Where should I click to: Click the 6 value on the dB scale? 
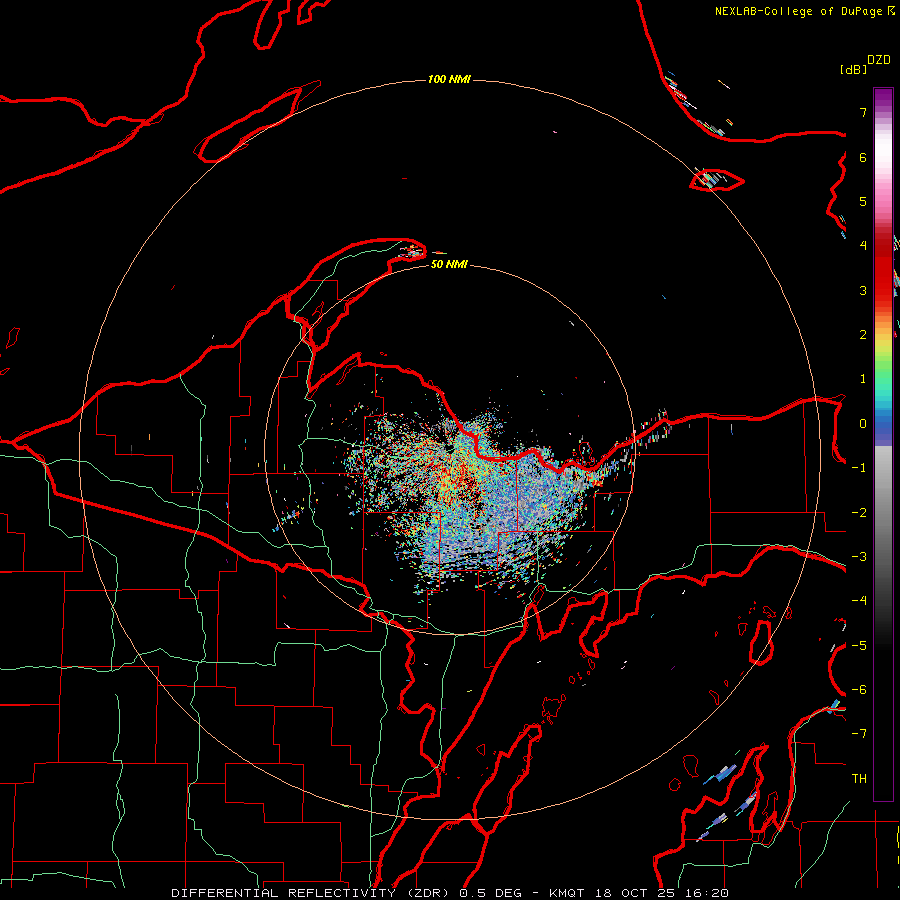863,157
